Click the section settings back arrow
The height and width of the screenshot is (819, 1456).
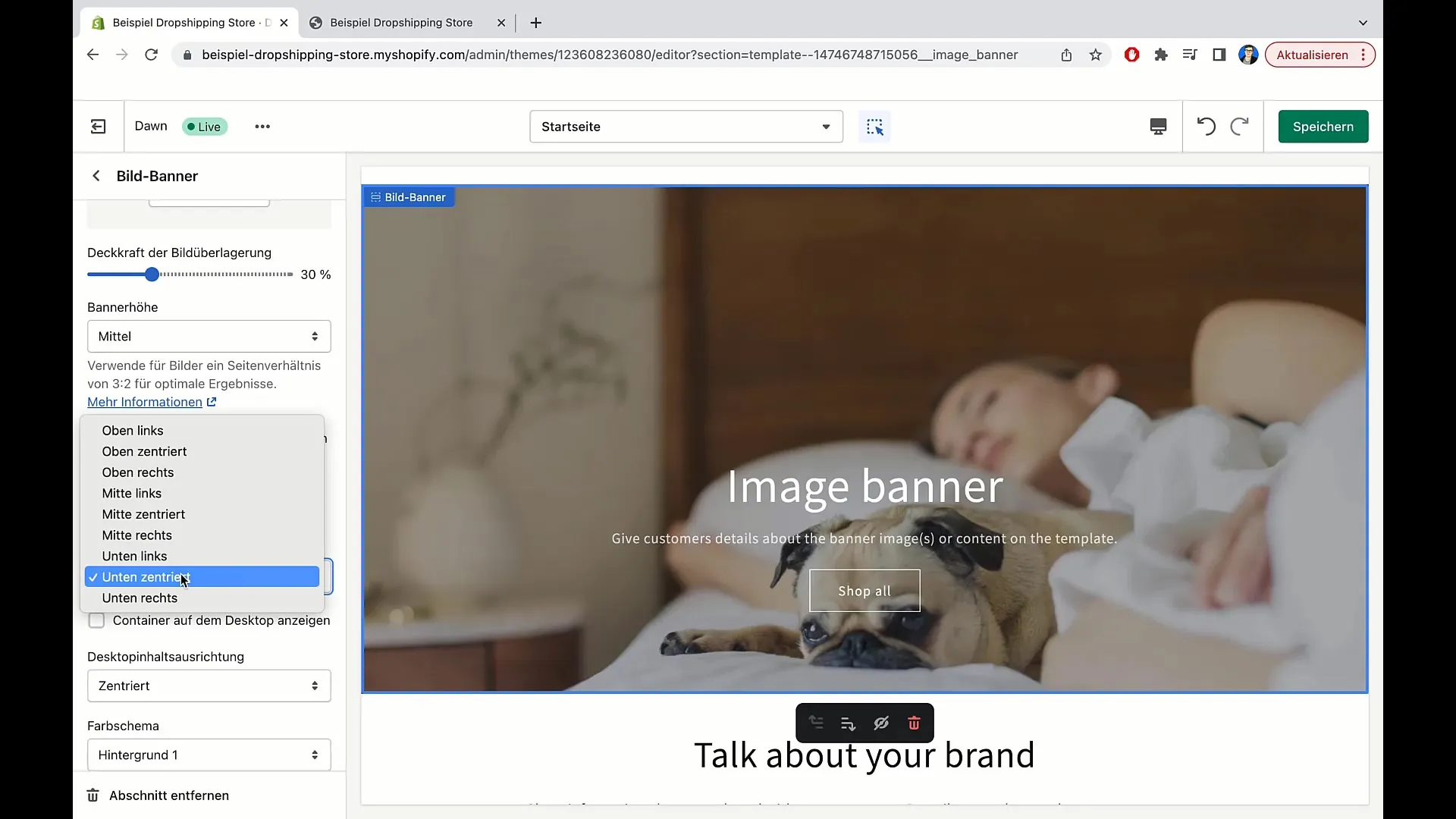pyautogui.click(x=96, y=176)
